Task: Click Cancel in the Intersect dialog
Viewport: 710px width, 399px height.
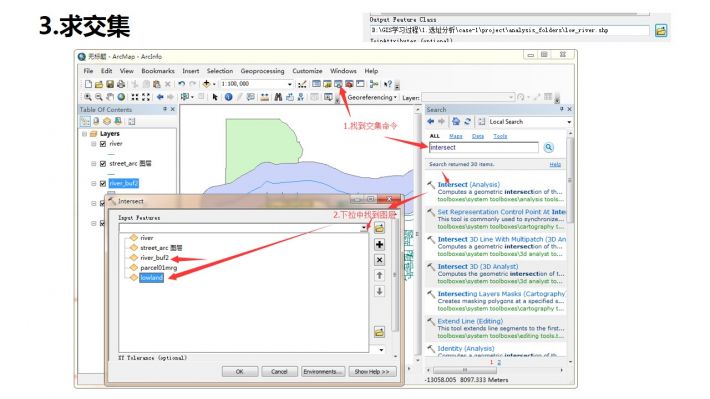Action: (279, 372)
